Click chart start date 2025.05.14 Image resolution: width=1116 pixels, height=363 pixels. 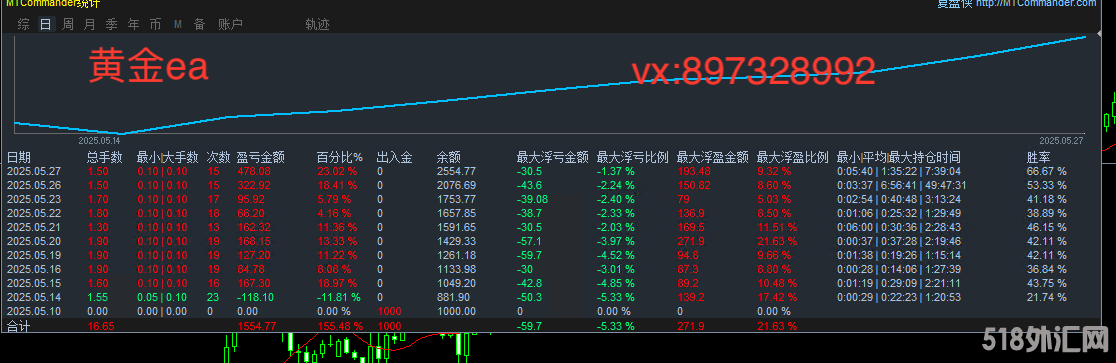(100, 141)
